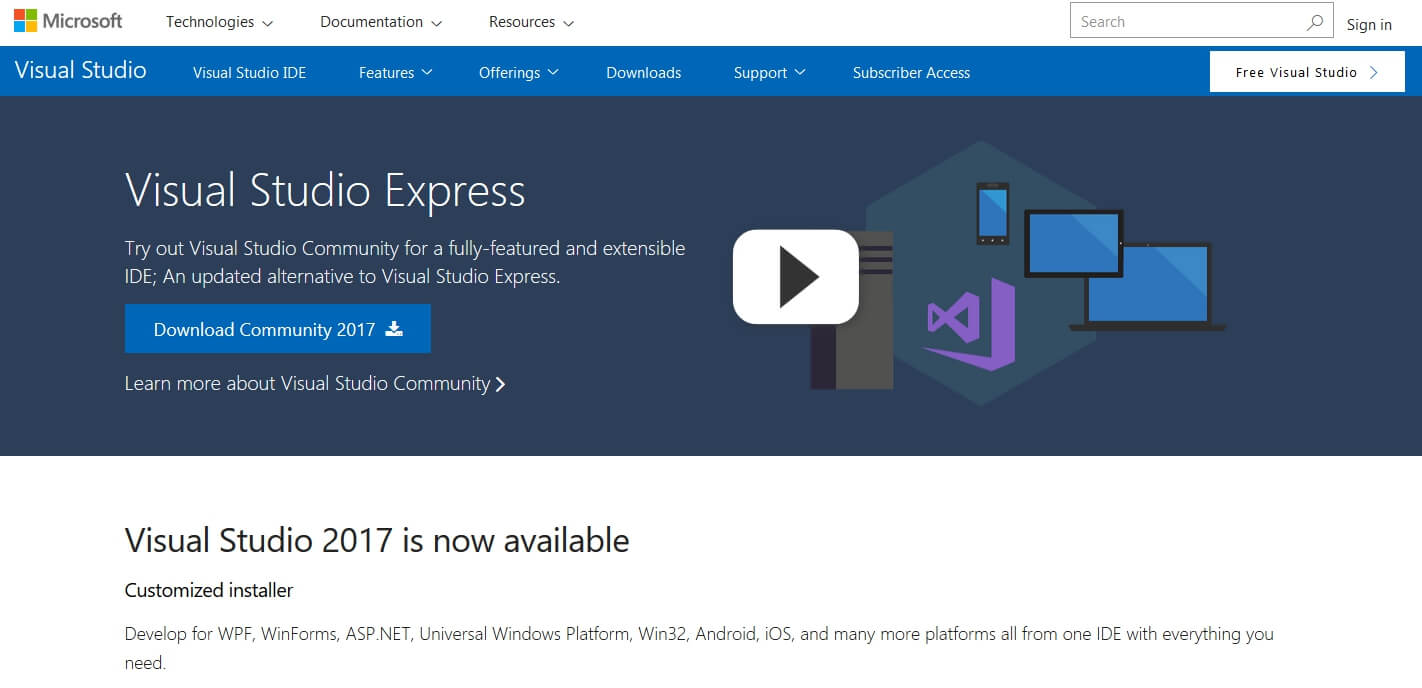Expand the Resources dropdown
Viewport: 1422px width, 688px height.
pyautogui.click(x=531, y=22)
